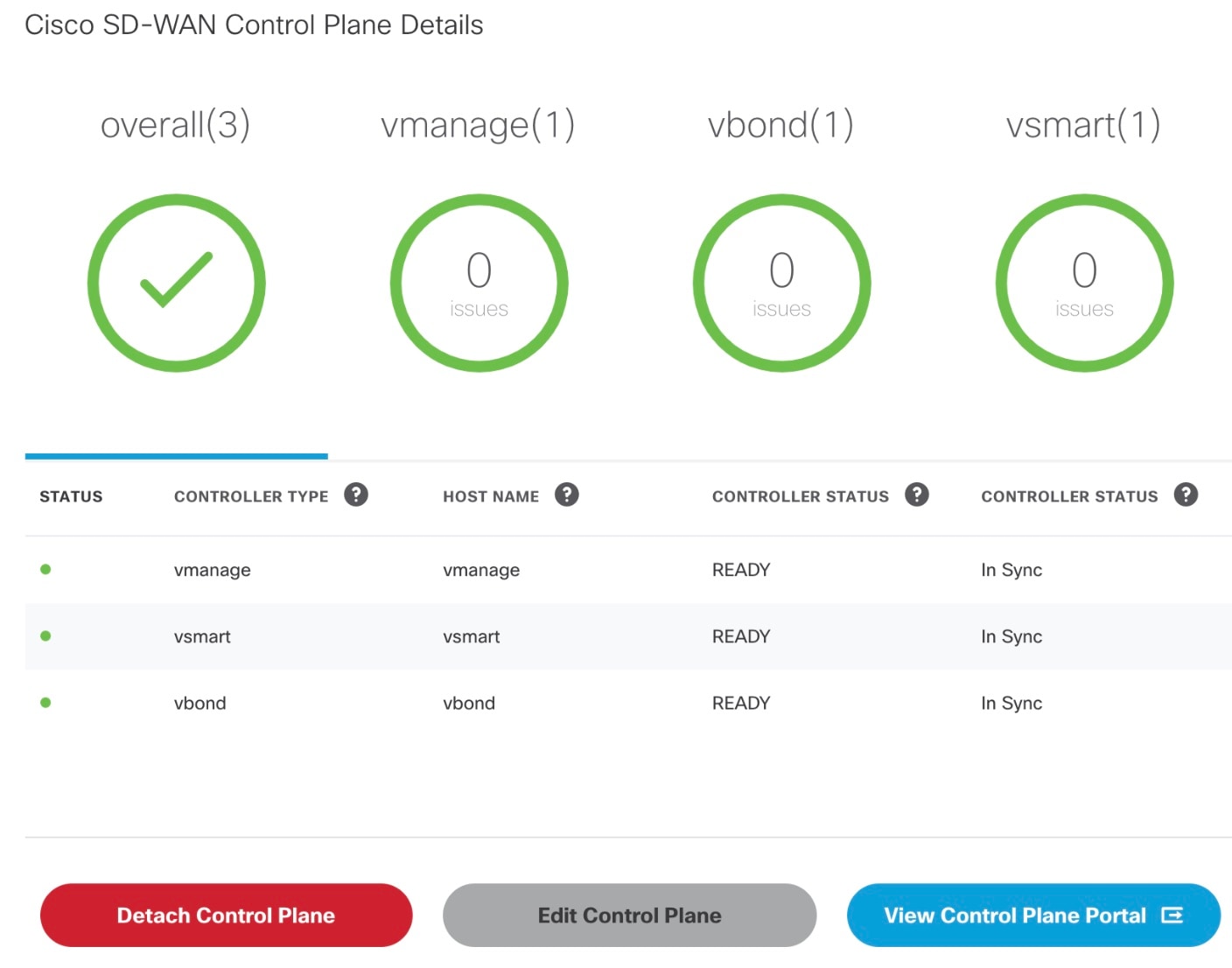Select the vbond 0 issues circle
The width and height of the screenshot is (1232, 968).
[782, 283]
